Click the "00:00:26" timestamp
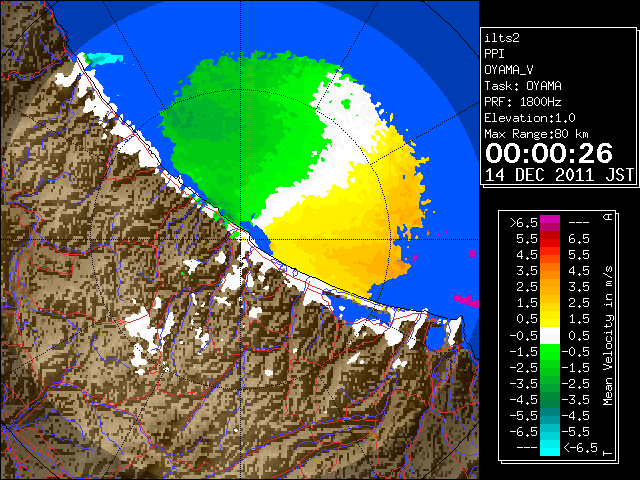The image size is (640, 480). (x=549, y=153)
